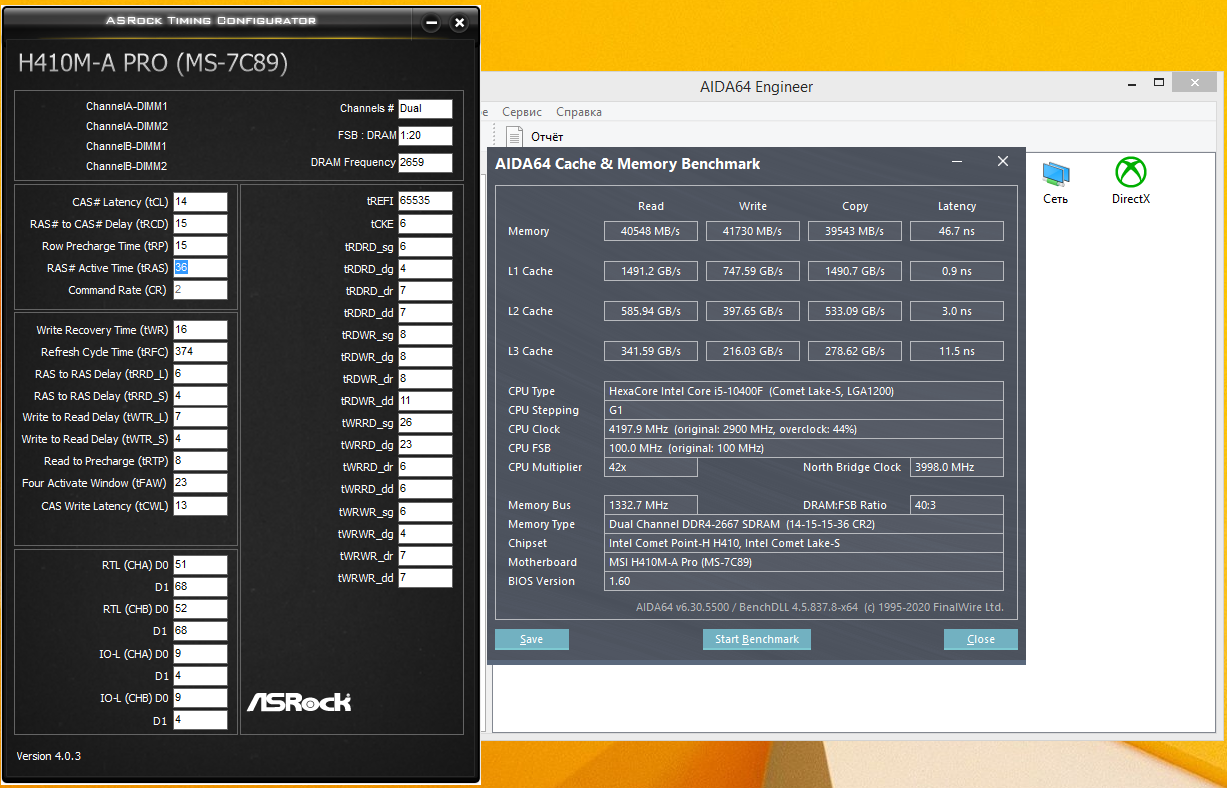Click Start Benchmark button
Screen dimensions: 1227x788
pos(757,639)
